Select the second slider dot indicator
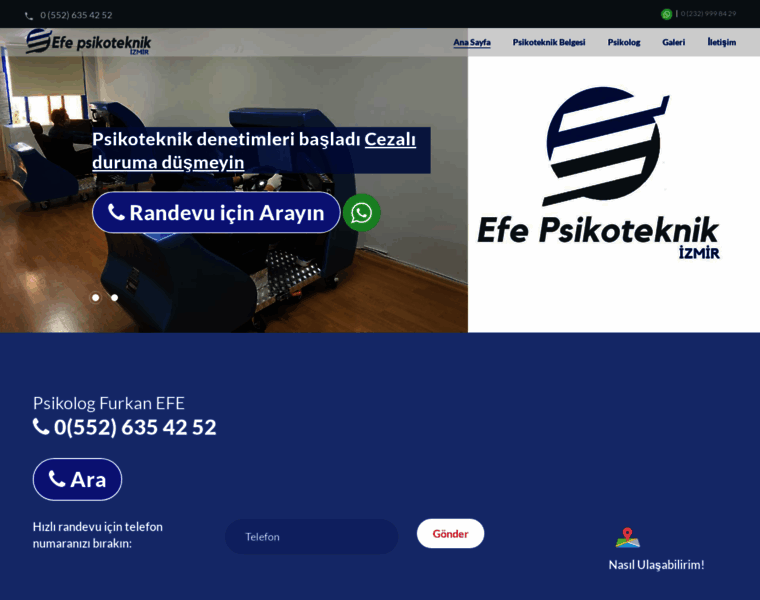 click(114, 298)
